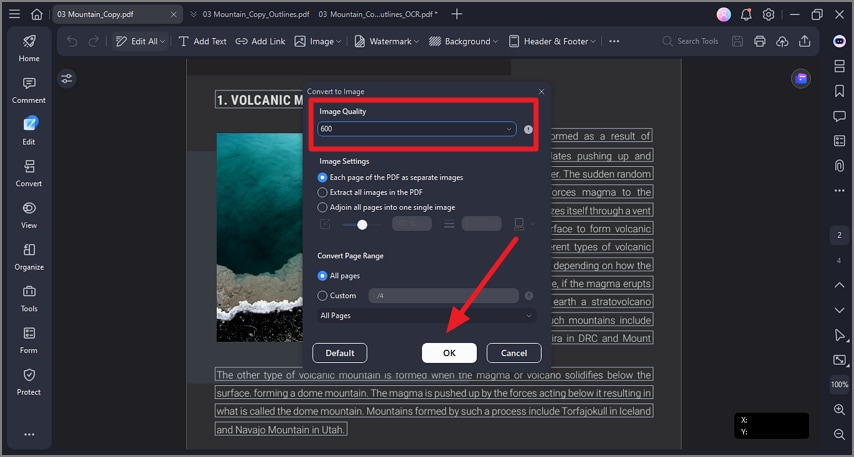Open the Comment panel in sidebar

tap(29, 90)
